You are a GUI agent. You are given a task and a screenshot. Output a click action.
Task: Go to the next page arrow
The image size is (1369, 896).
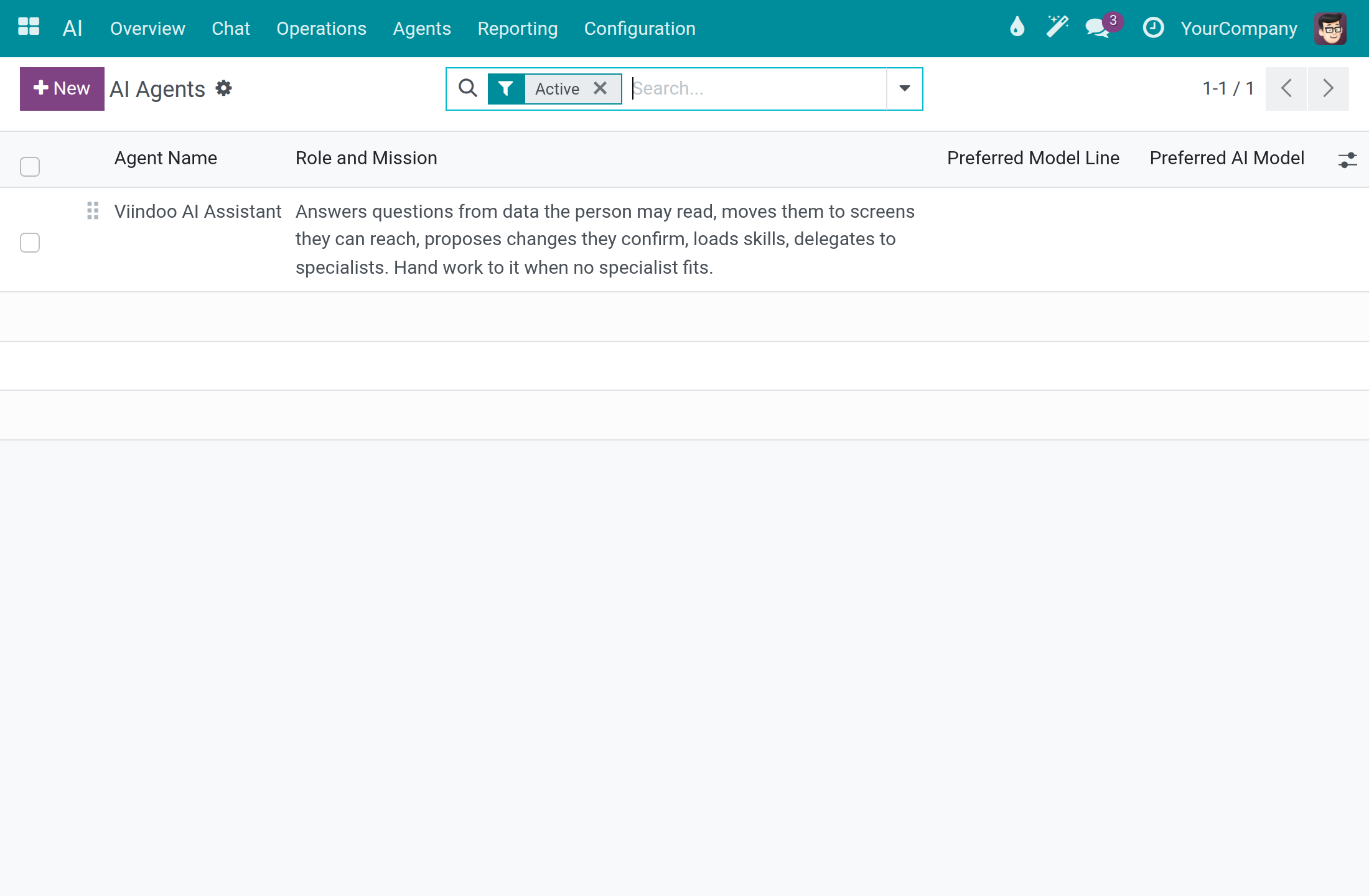point(1329,88)
